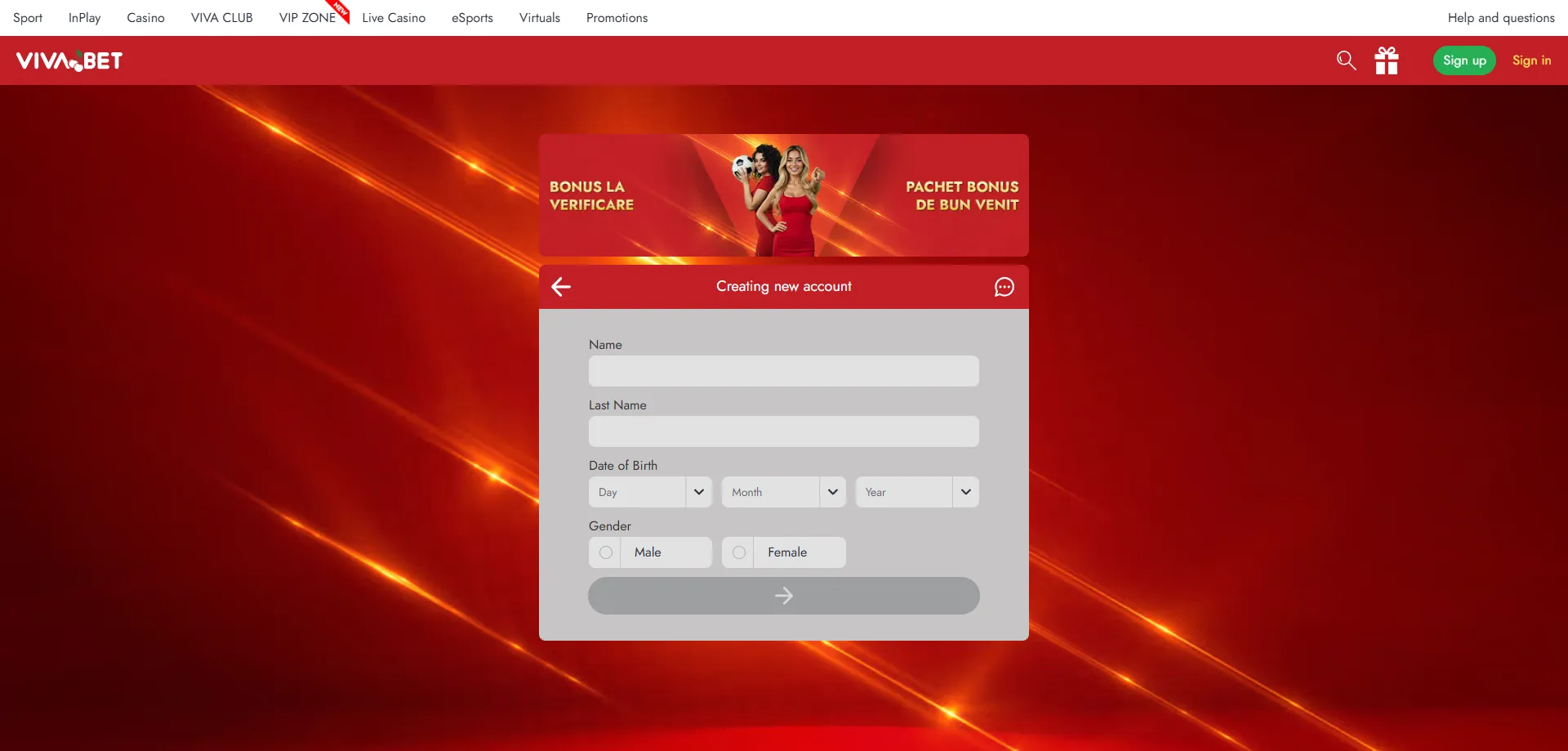Open the Virtuals menu item
Viewport: 1568px width, 751px height.
pos(540,18)
